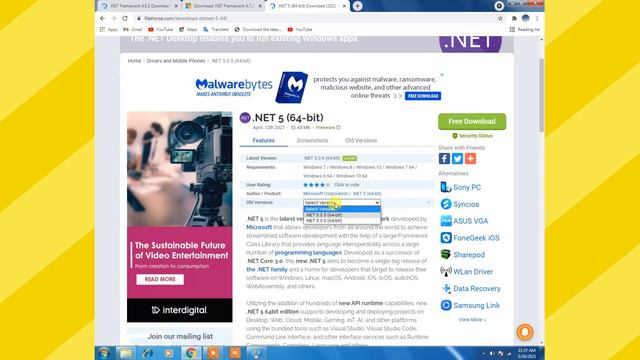This screenshot has width=640, height=360.
Task: Choose .NET 5.0.0 (64-bit) from the list
Action: (342, 220)
